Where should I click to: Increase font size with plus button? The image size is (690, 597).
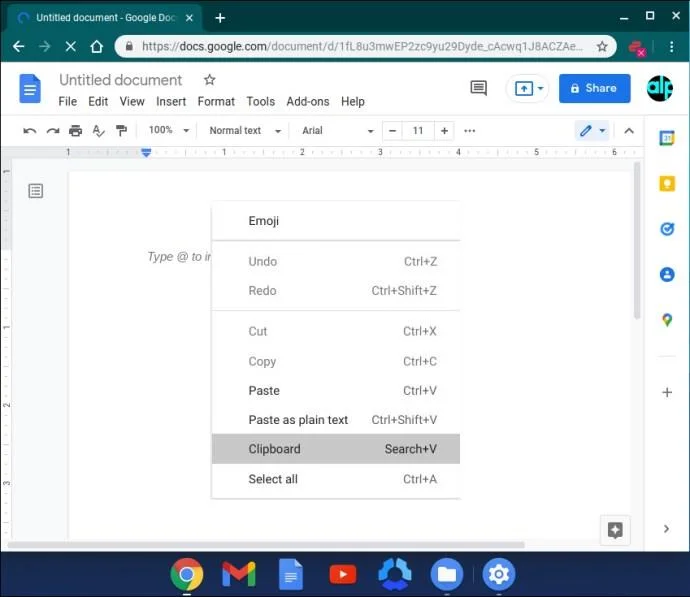[444, 131]
